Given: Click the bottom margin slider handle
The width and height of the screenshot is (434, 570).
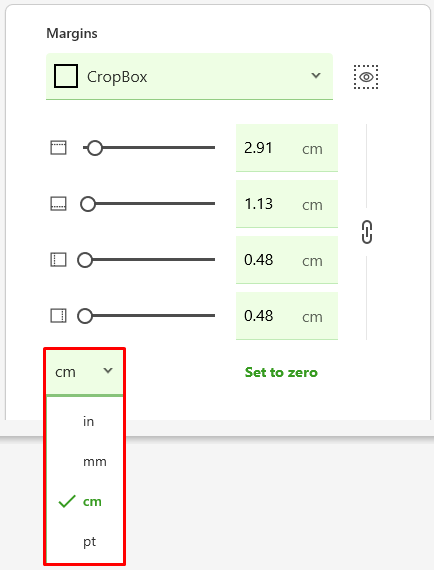Looking at the screenshot, I should 88,204.
